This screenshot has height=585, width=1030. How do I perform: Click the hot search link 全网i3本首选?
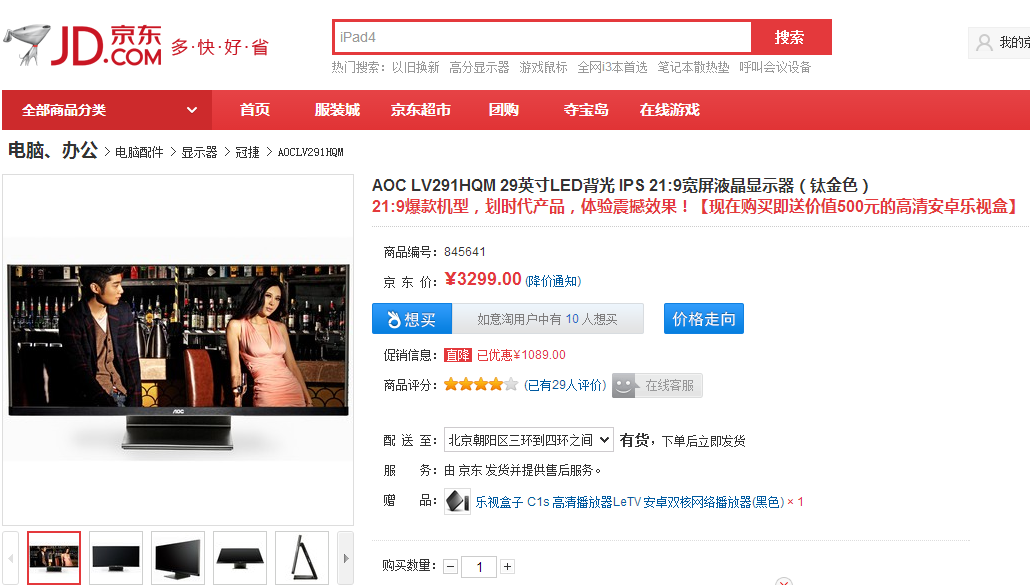(x=612, y=67)
